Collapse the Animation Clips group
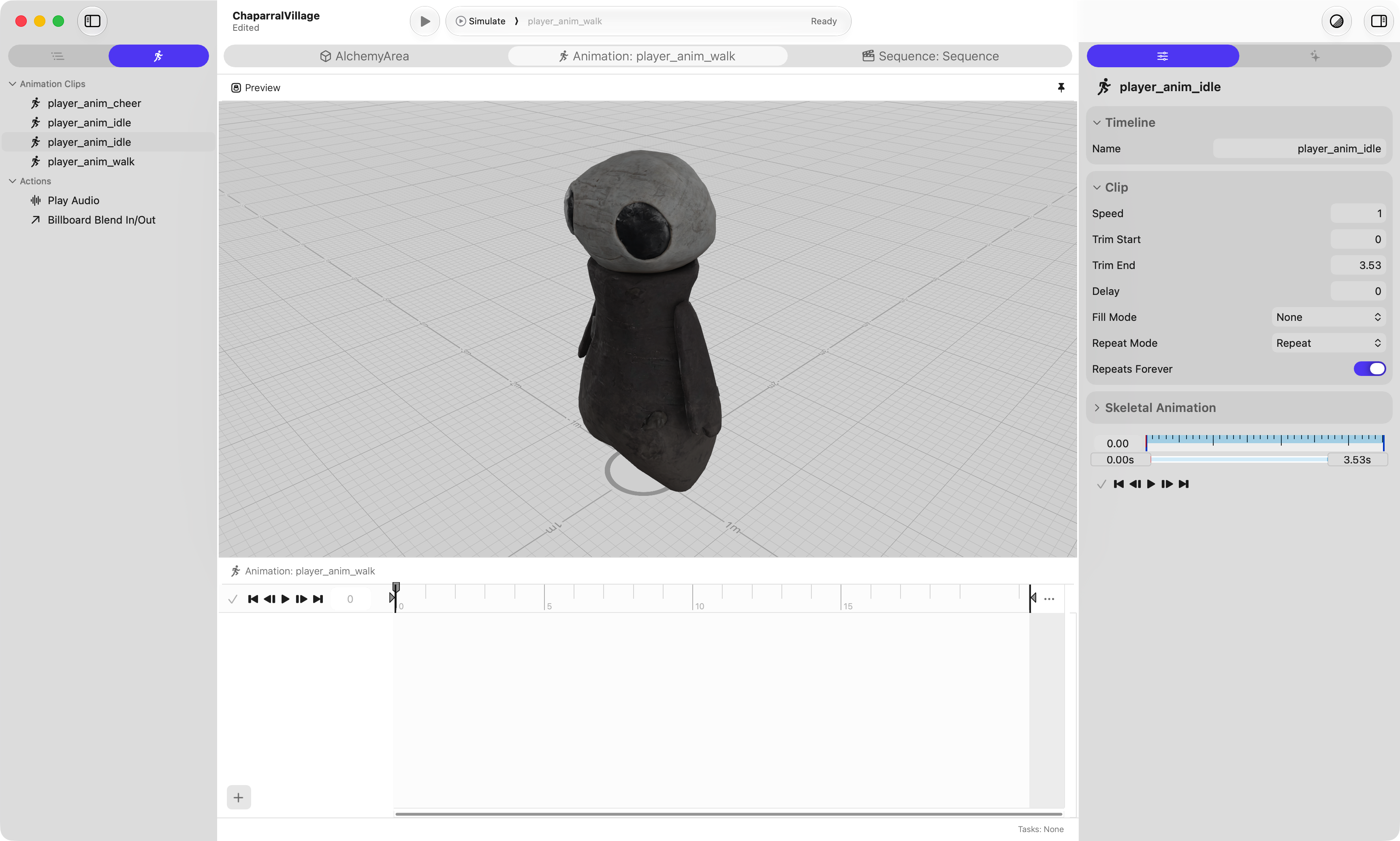 [13, 84]
